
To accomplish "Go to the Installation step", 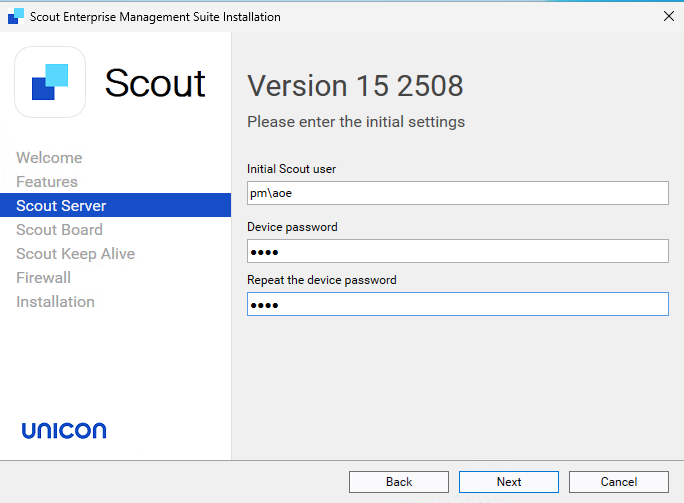I will click(x=55, y=302).
